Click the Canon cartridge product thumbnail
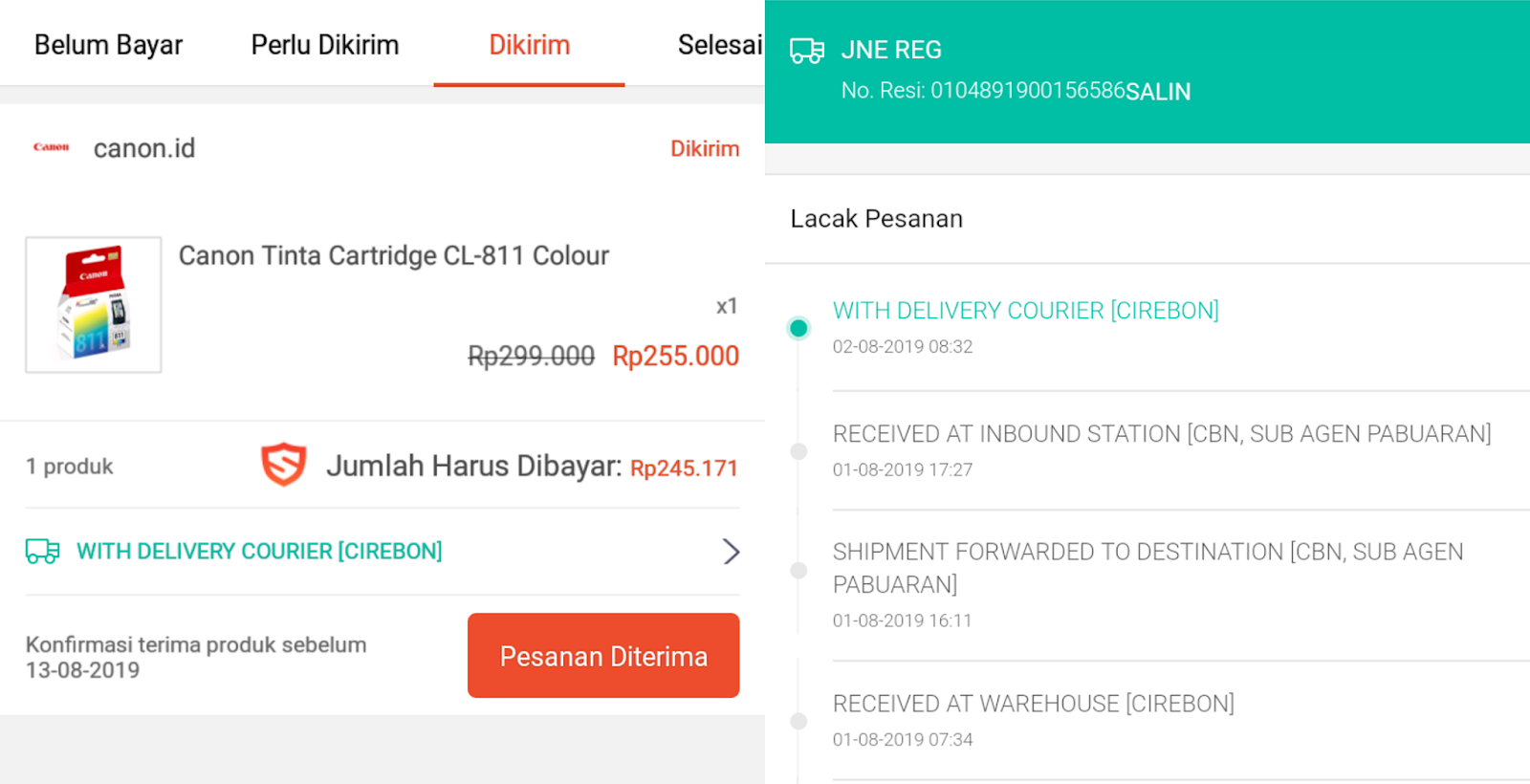 pos(93,304)
